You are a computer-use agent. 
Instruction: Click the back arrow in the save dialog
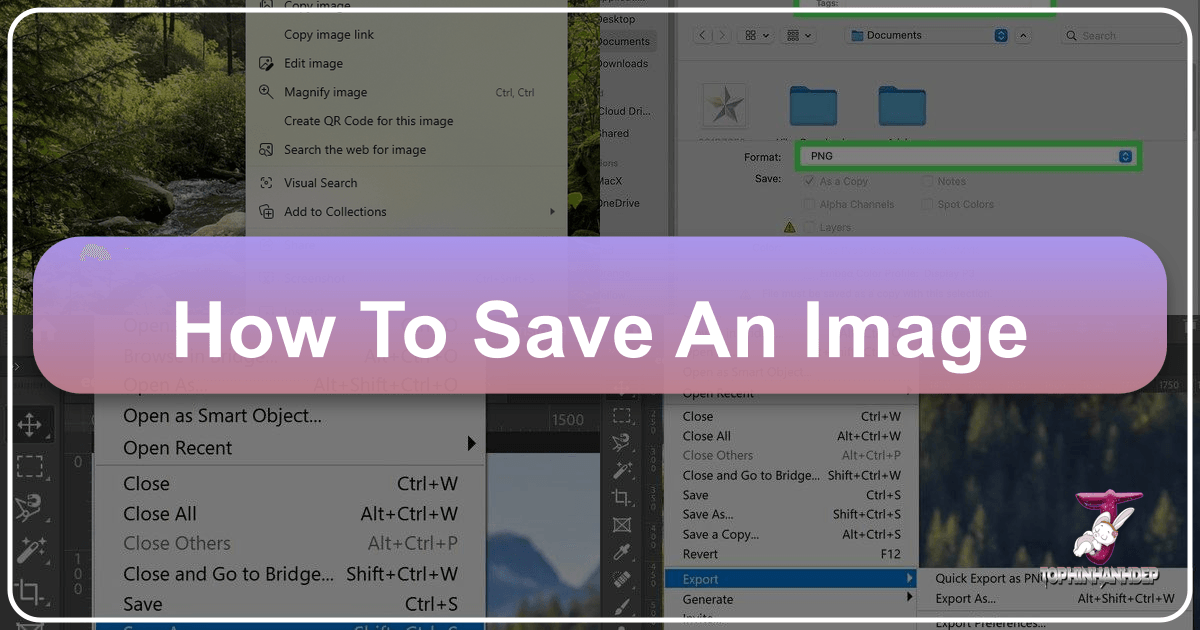[x=703, y=35]
